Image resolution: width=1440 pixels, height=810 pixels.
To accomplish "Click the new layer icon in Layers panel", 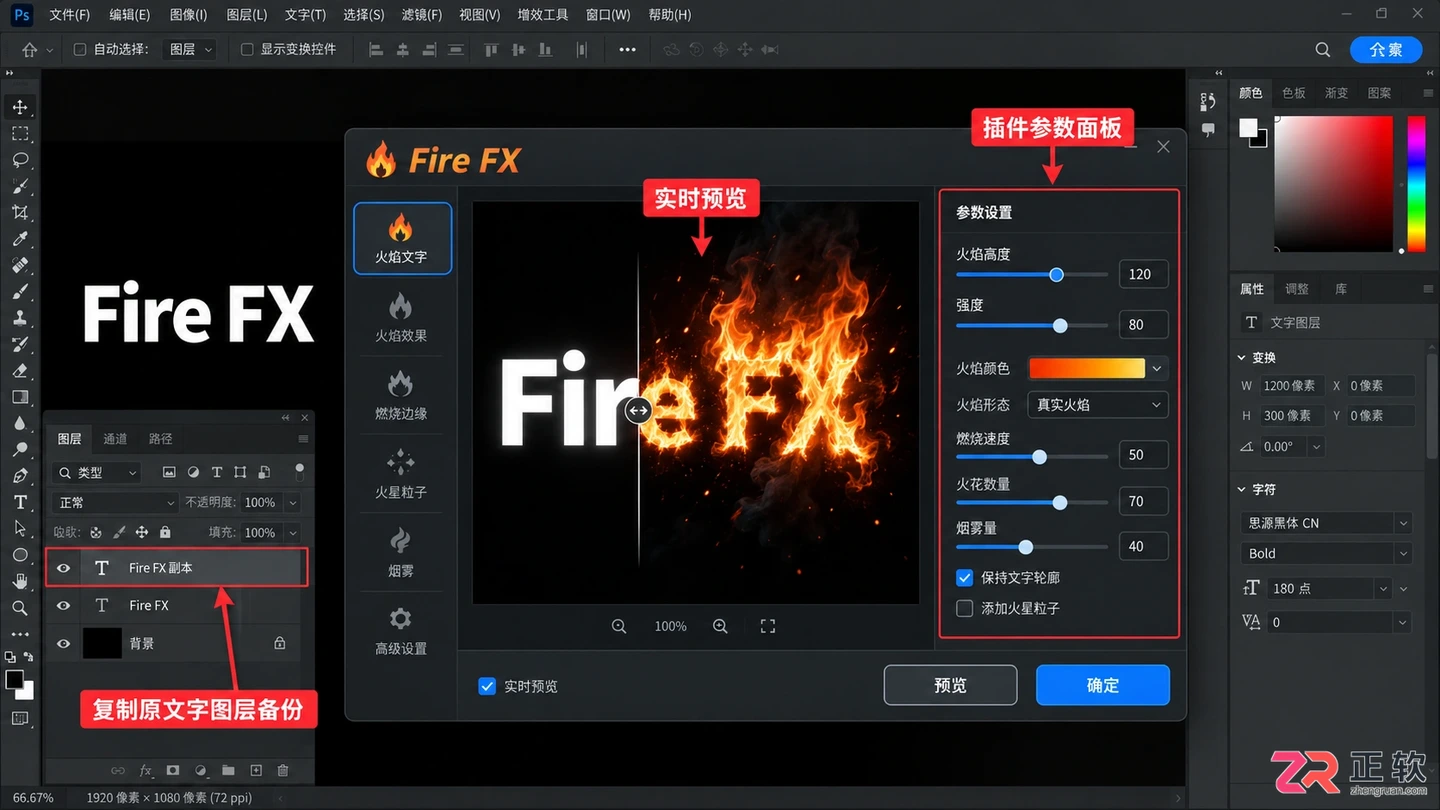I will [256, 770].
